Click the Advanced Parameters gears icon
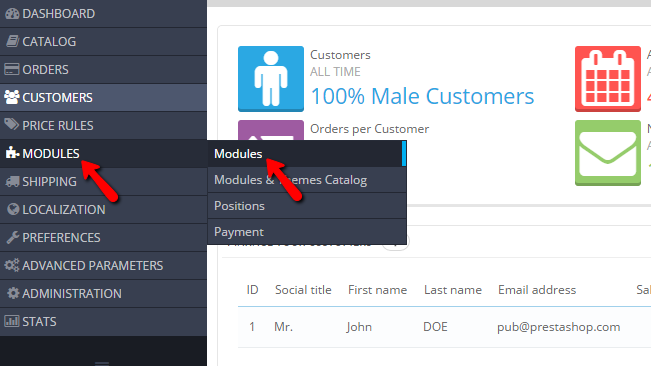651x366 pixels. coord(12,265)
